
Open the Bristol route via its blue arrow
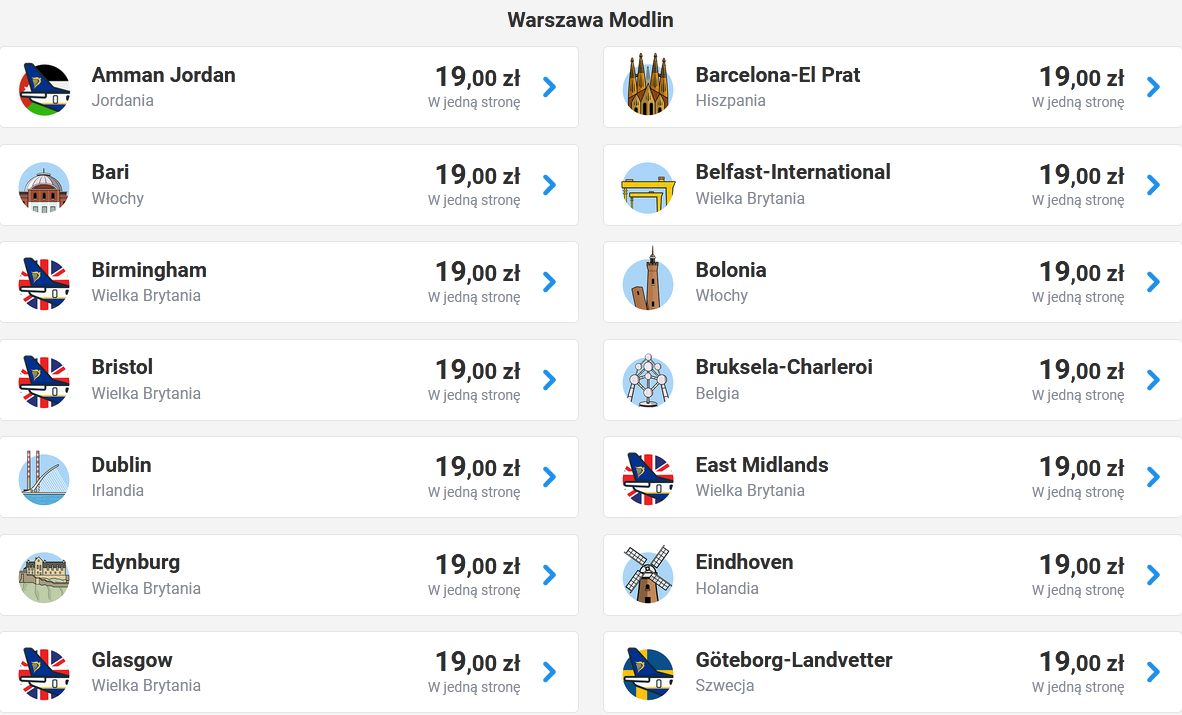click(550, 379)
